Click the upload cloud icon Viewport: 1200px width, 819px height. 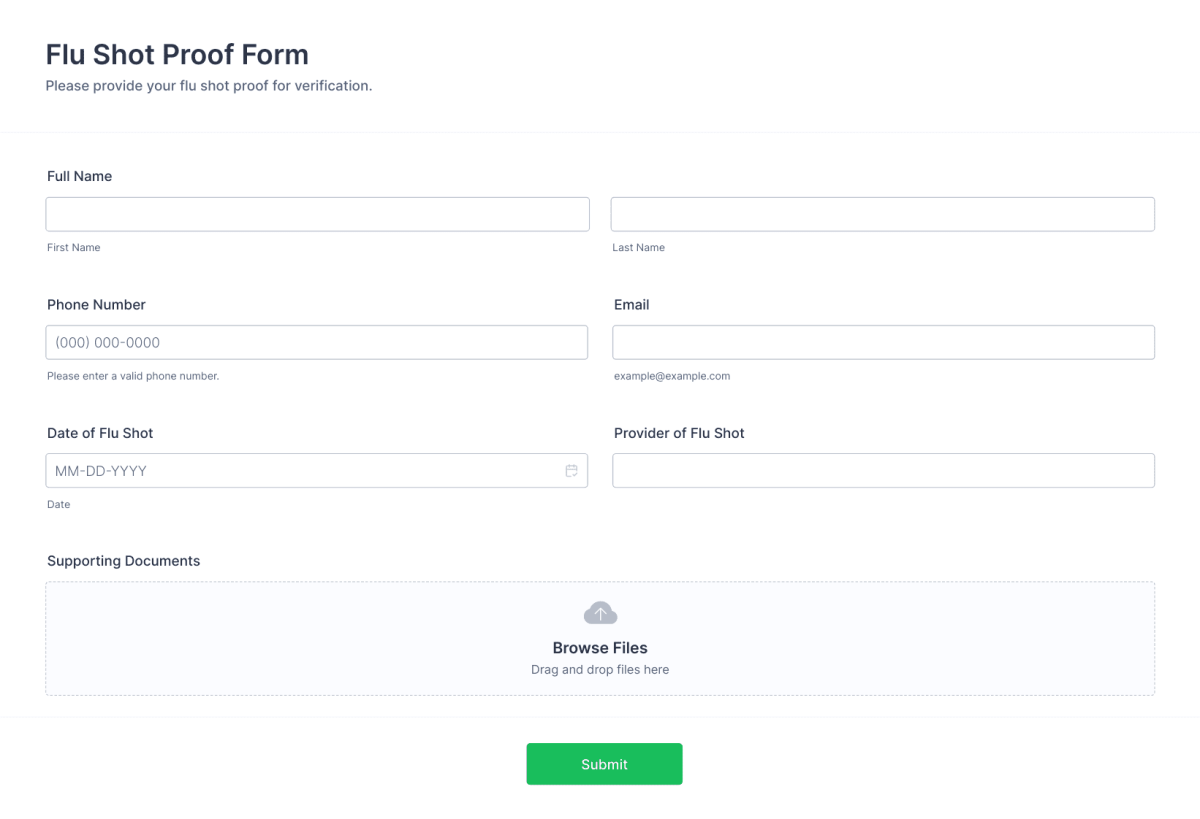tap(600, 612)
